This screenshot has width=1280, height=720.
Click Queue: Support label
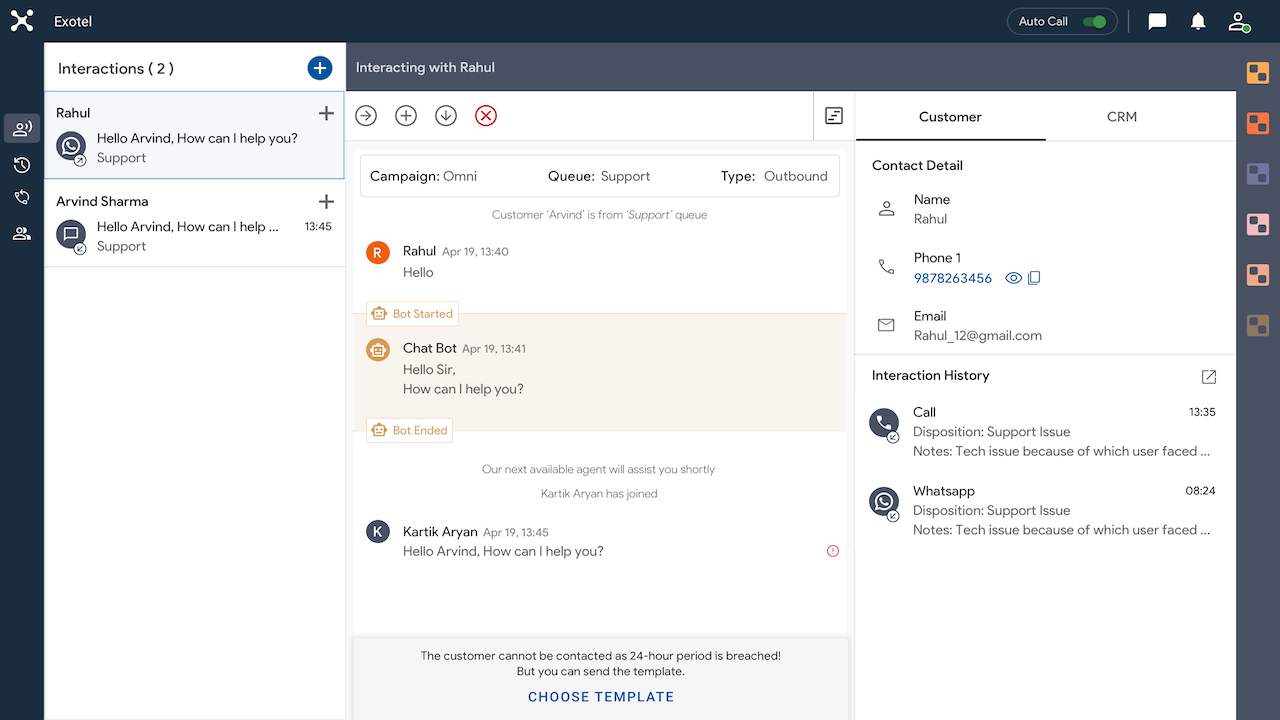(x=599, y=176)
